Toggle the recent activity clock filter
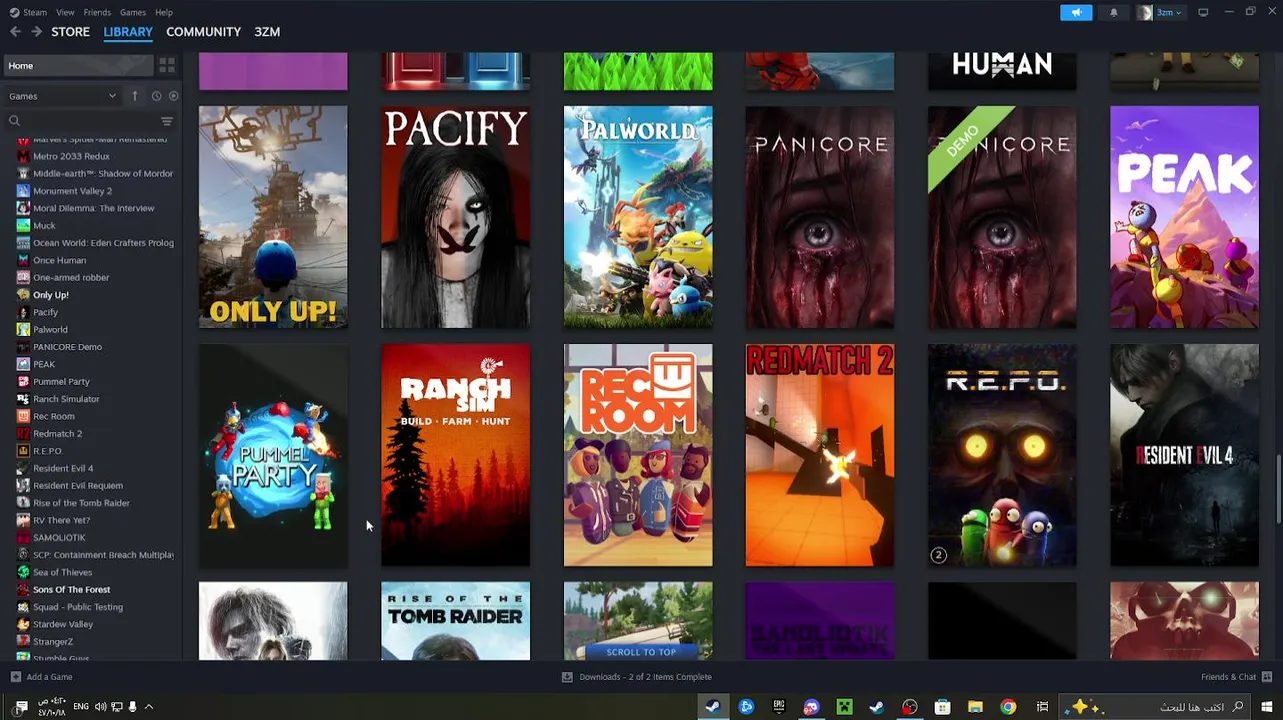This screenshot has width=1283, height=720. click(x=156, y=96)
